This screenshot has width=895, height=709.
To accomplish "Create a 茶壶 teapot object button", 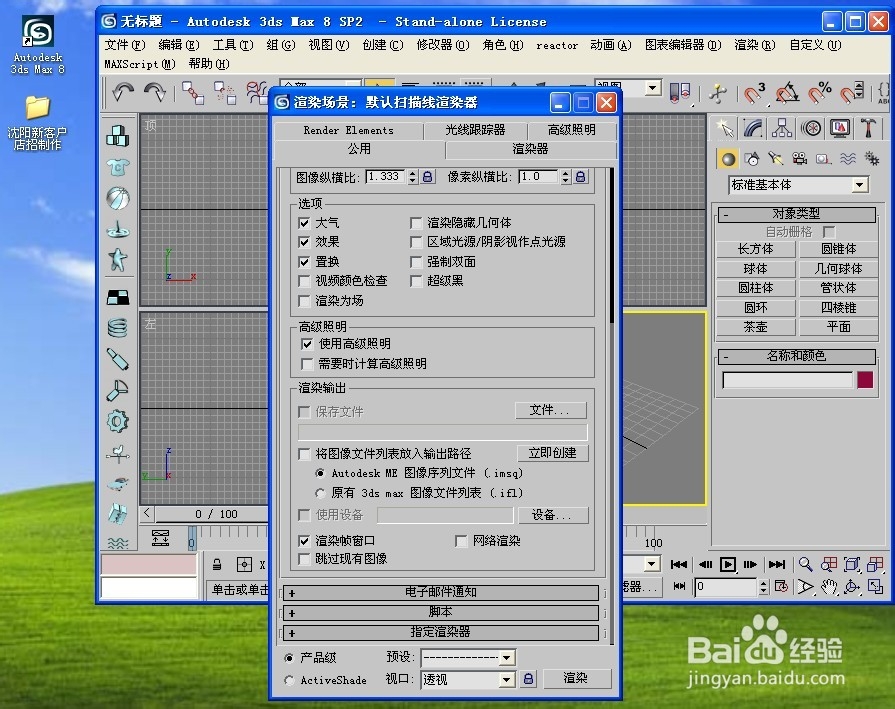I will click(x=756, y=327).
